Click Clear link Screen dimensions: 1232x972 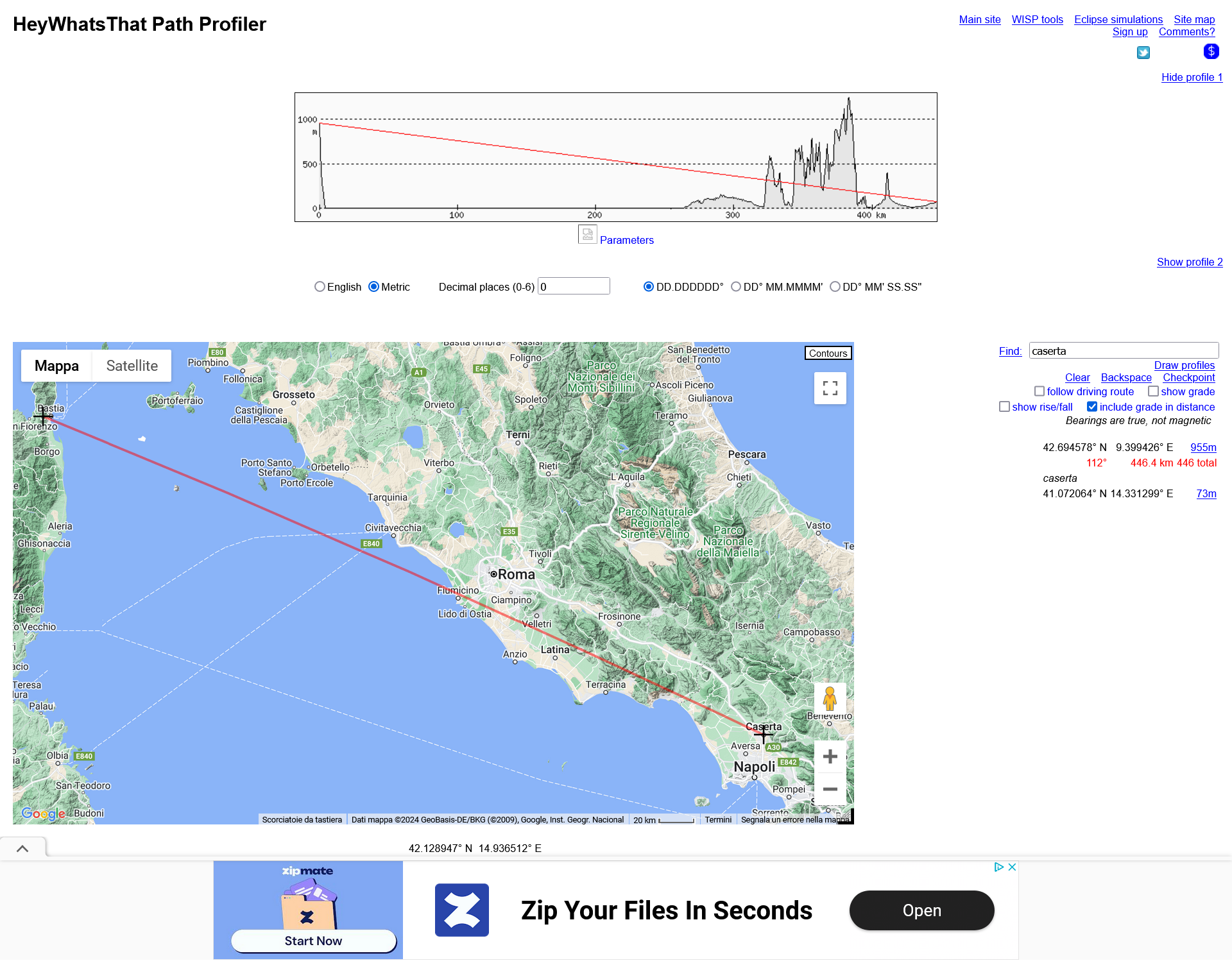click(1077, 378)
